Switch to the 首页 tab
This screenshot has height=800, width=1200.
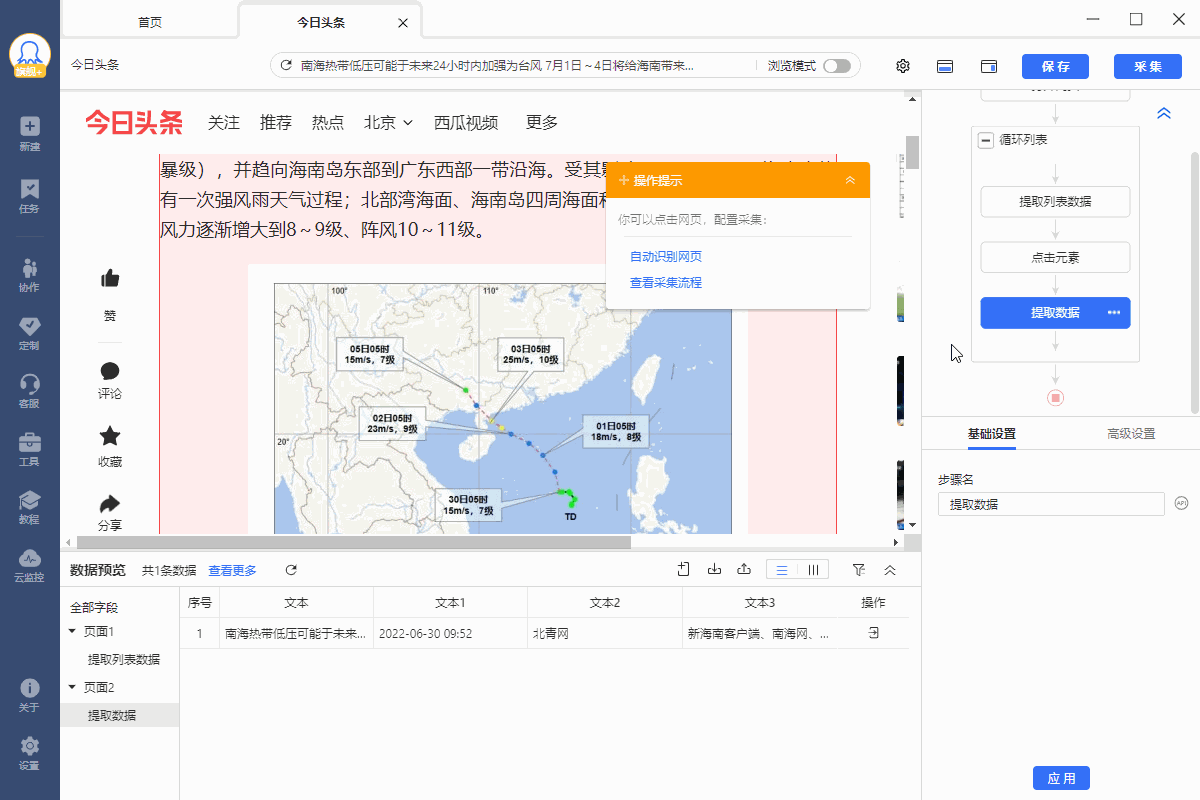[x=150, y=22]
